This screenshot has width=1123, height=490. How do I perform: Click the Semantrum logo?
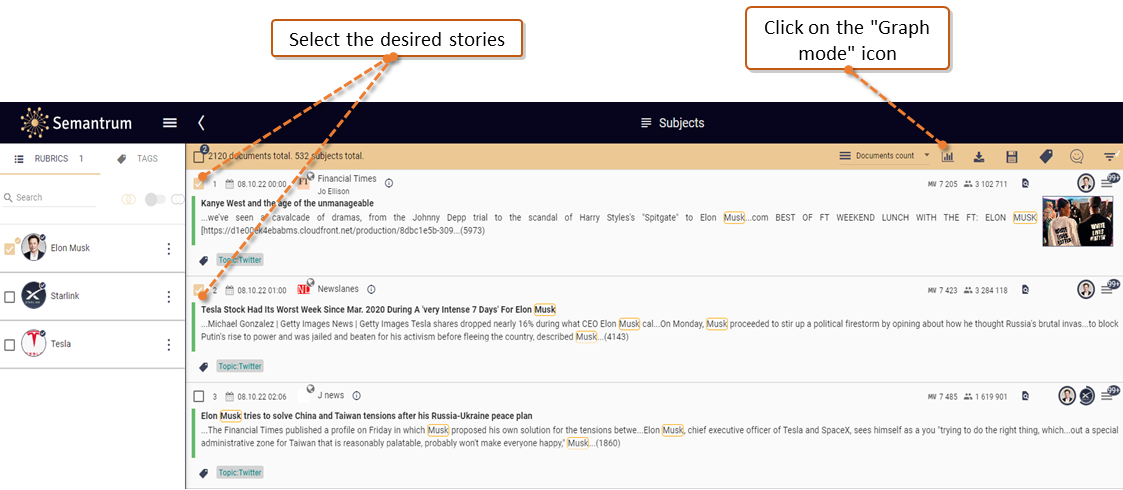coord(77,122)
